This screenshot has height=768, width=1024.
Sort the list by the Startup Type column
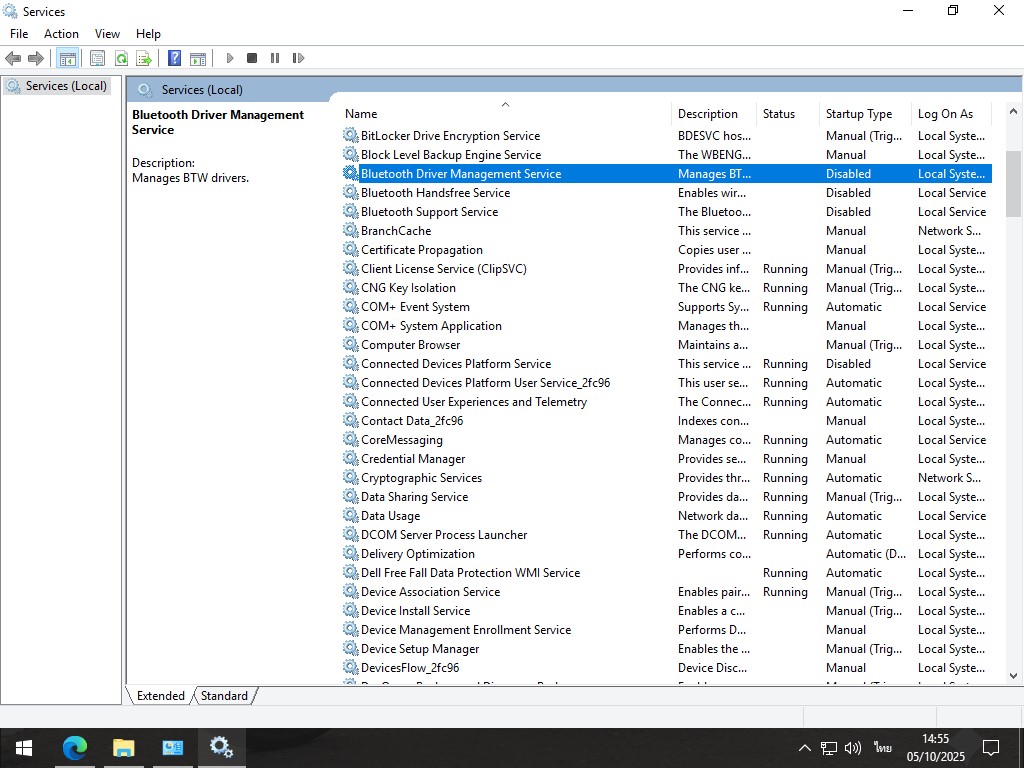[x=858, y=114]
